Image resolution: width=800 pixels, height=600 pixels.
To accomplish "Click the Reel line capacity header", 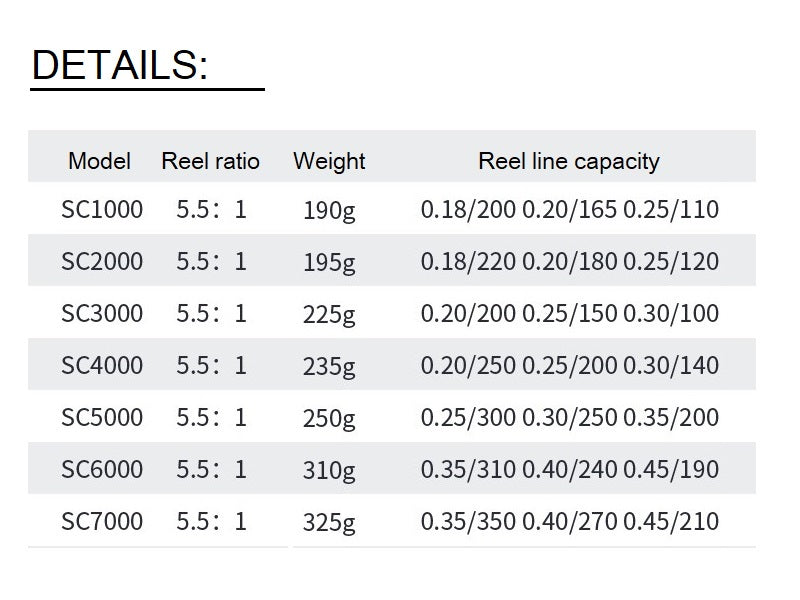I will click(x=569, y=162).
